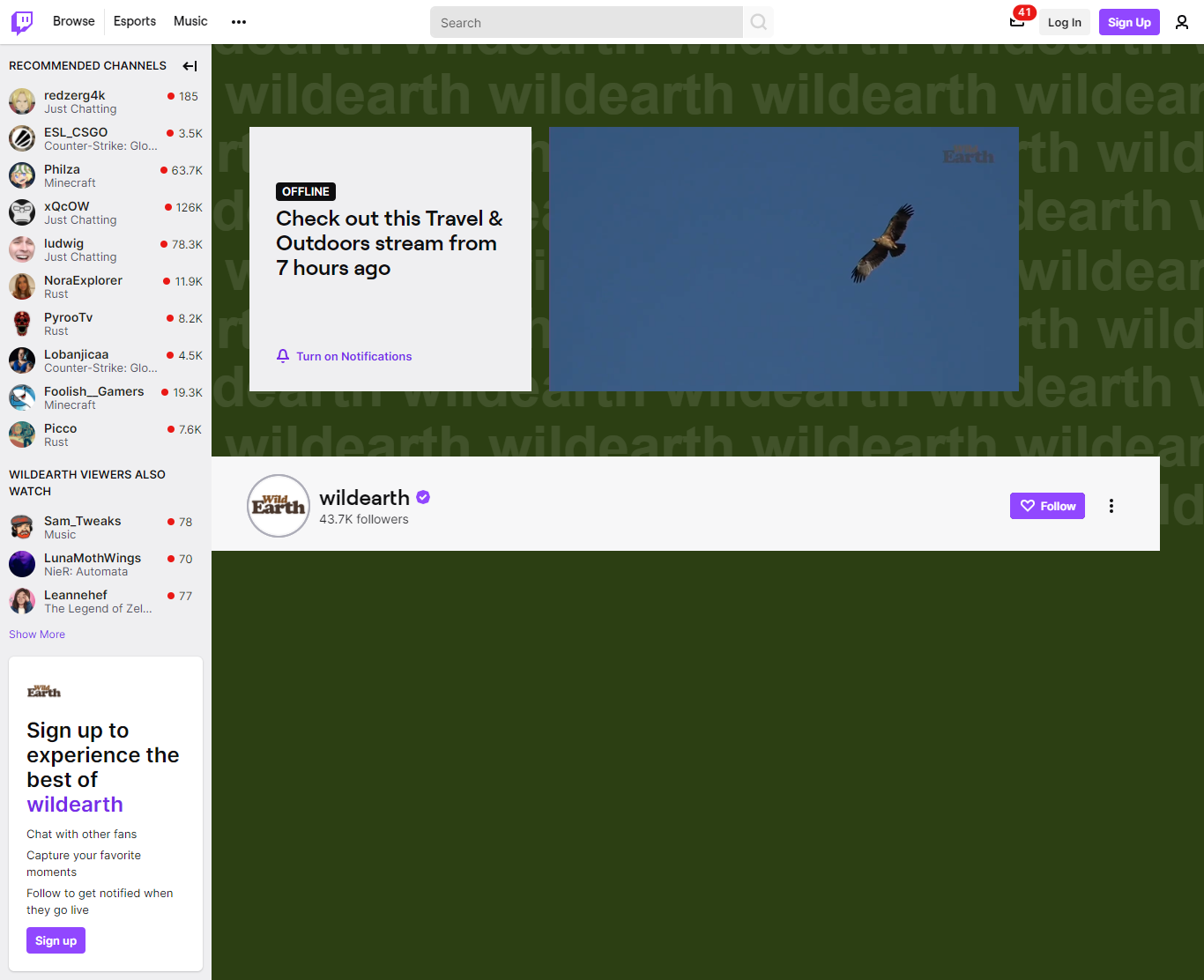This screenshot has height=980, width=1204.
Task: Open ludwig channel avatar
Action: pyautogui.click(x=22, y=249)
